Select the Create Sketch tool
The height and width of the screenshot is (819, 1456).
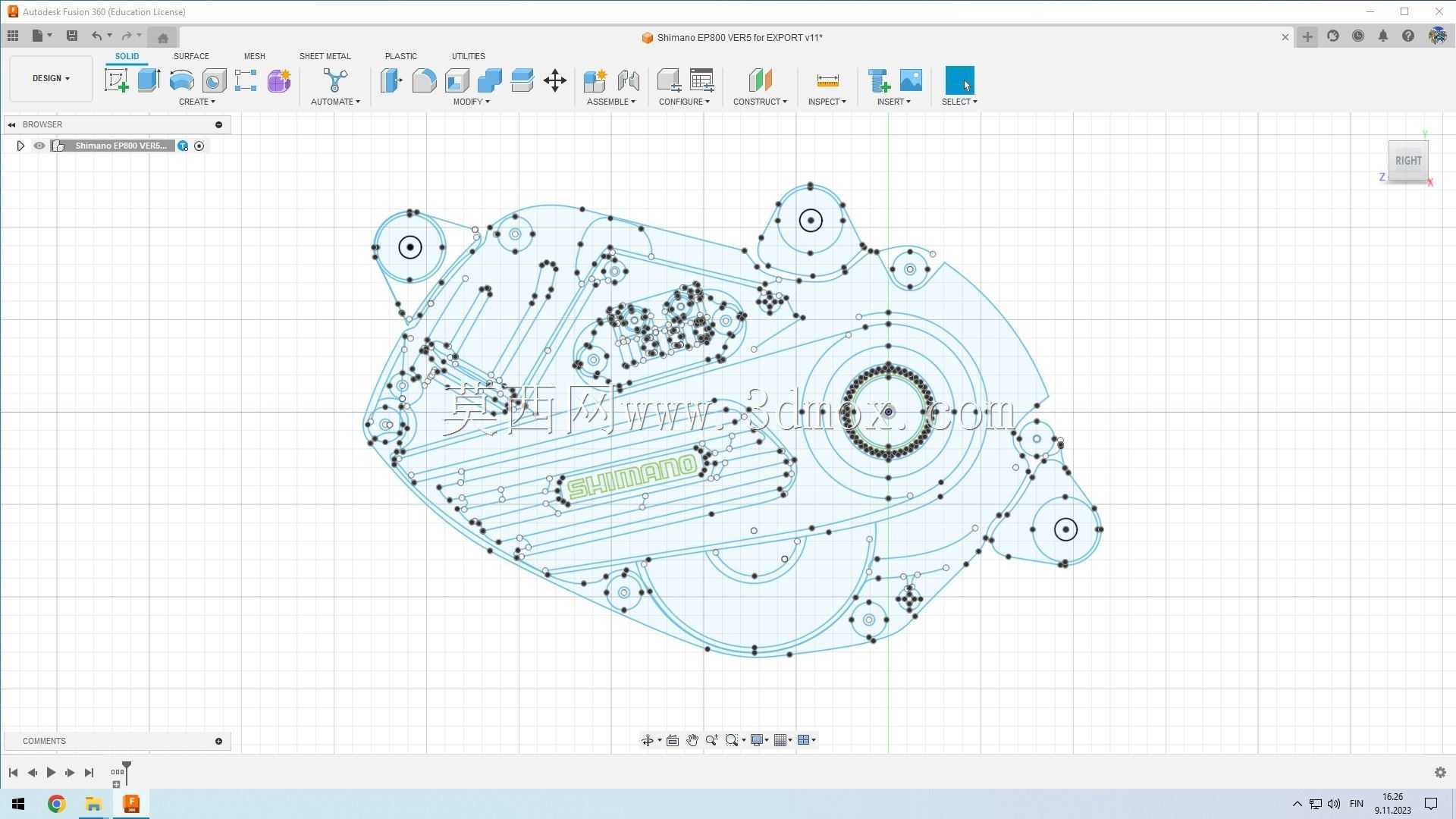tap(117, 80)
